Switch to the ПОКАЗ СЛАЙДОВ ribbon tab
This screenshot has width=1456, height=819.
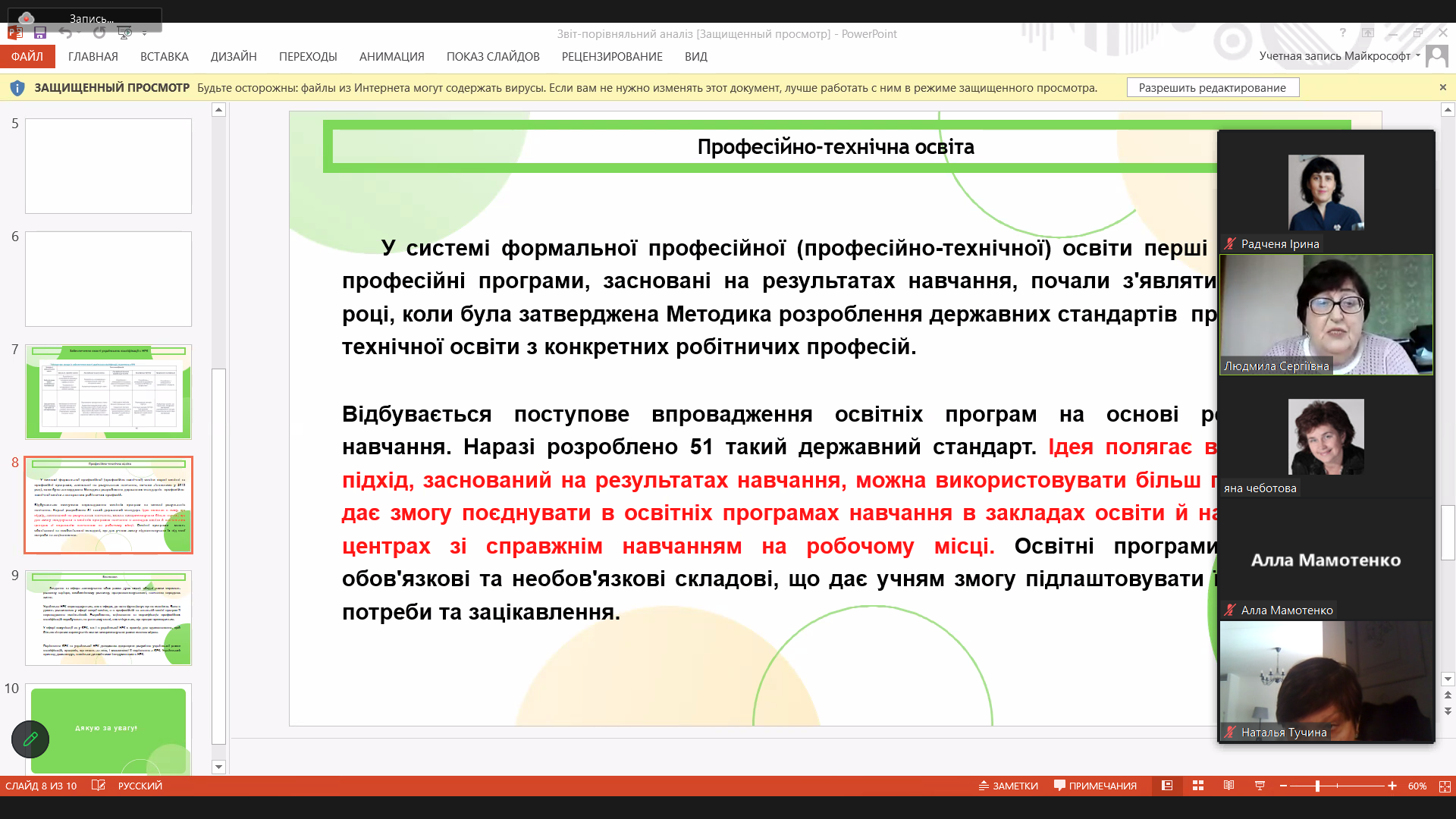pyautogui.click(x=493, y=57)
